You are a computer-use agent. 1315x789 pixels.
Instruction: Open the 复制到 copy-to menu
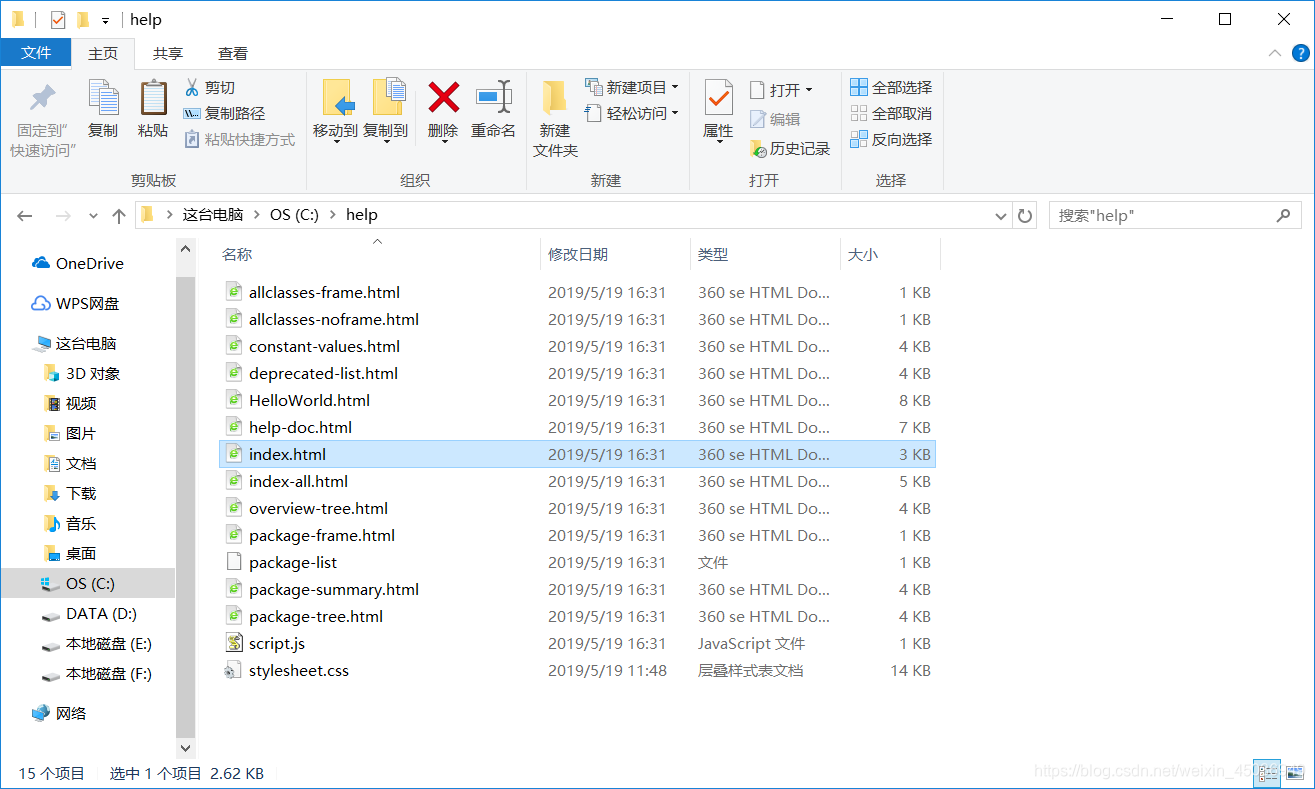[x=385, y=112]
